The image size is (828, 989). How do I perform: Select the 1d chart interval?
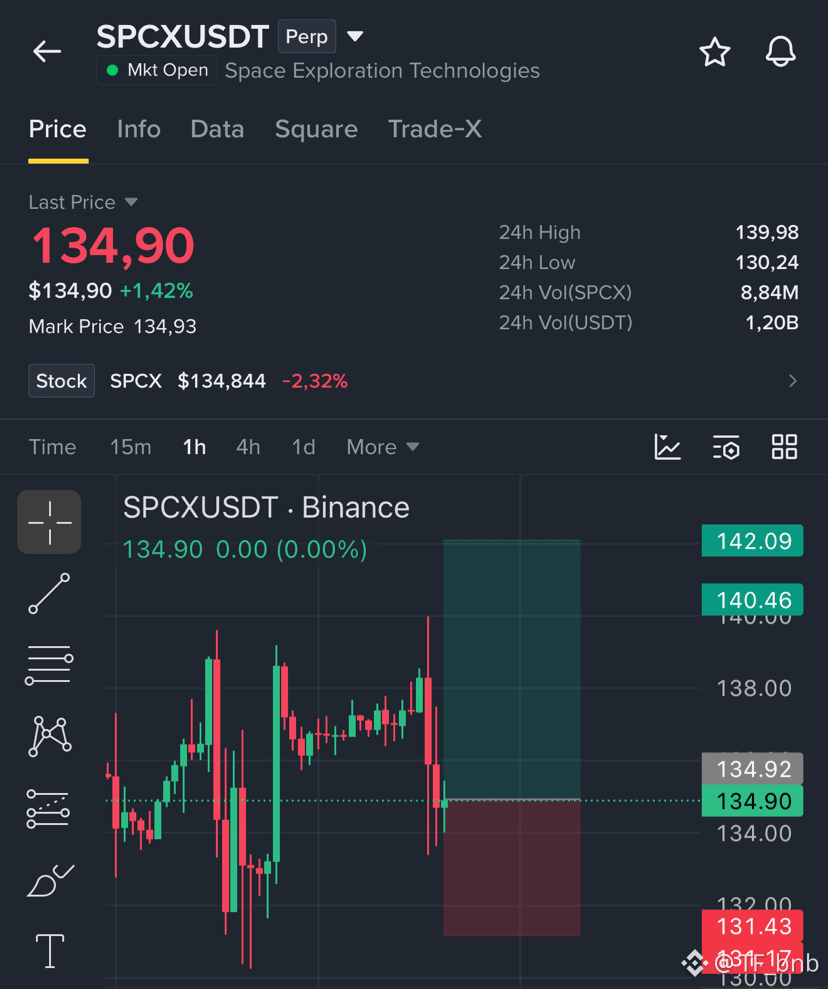(303, 447)
